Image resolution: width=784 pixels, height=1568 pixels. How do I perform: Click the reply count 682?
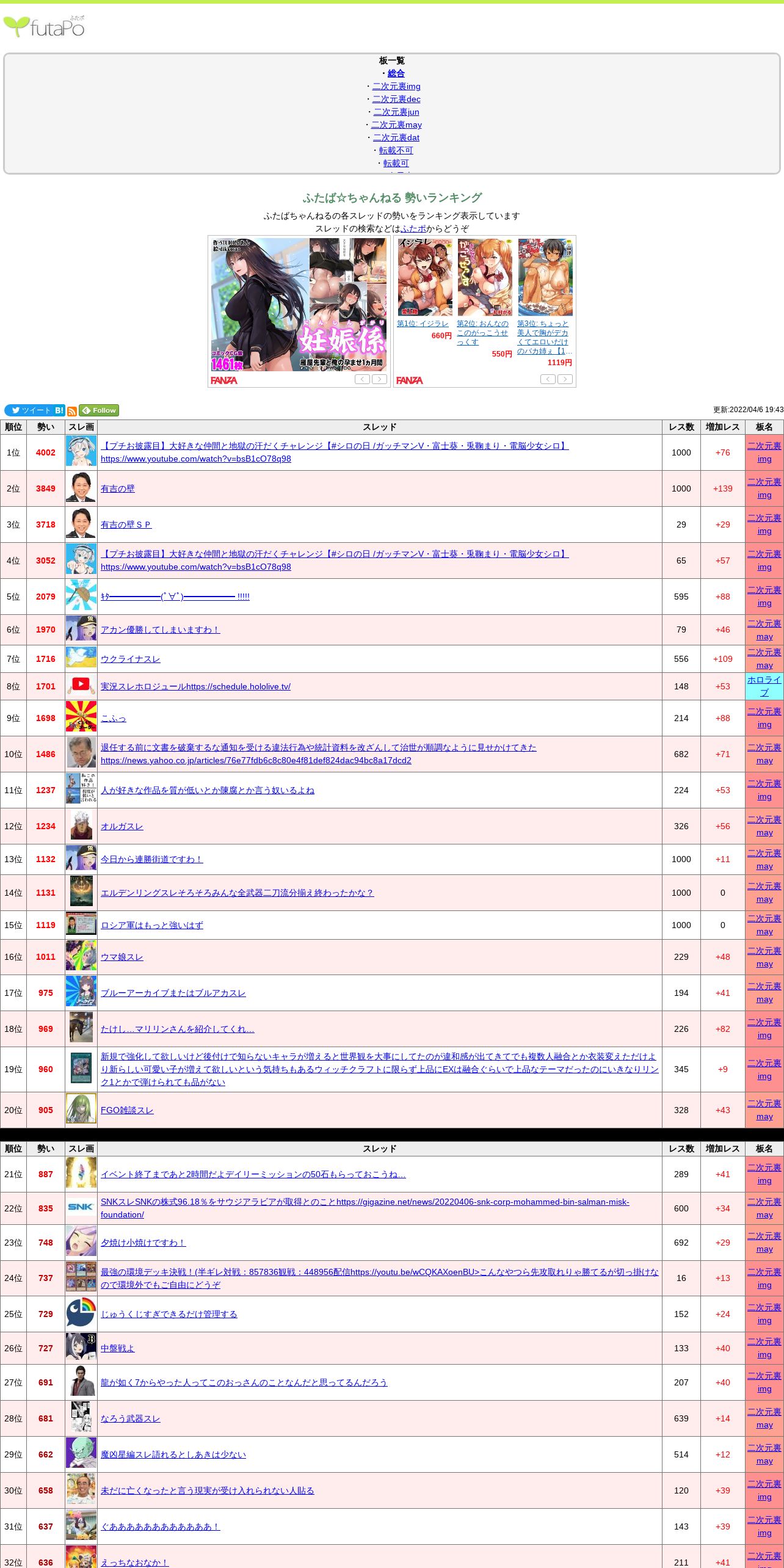click(681, 754)
